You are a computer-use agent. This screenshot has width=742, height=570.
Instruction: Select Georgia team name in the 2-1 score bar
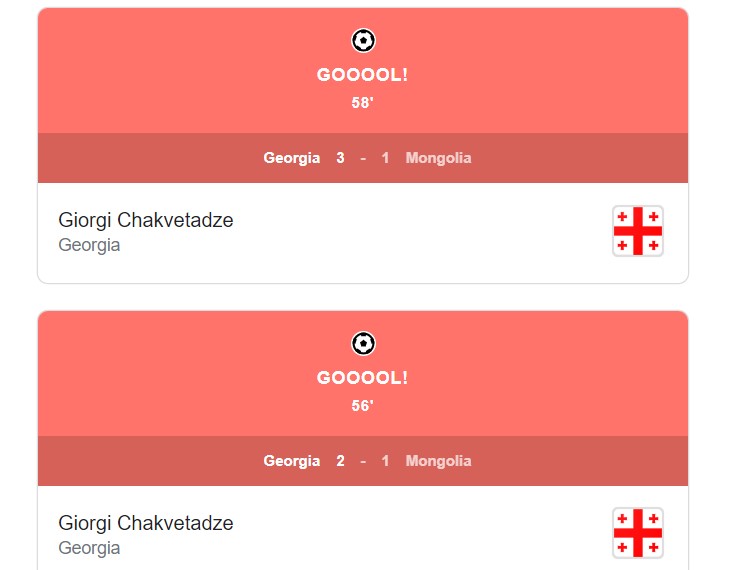(292, 461)
